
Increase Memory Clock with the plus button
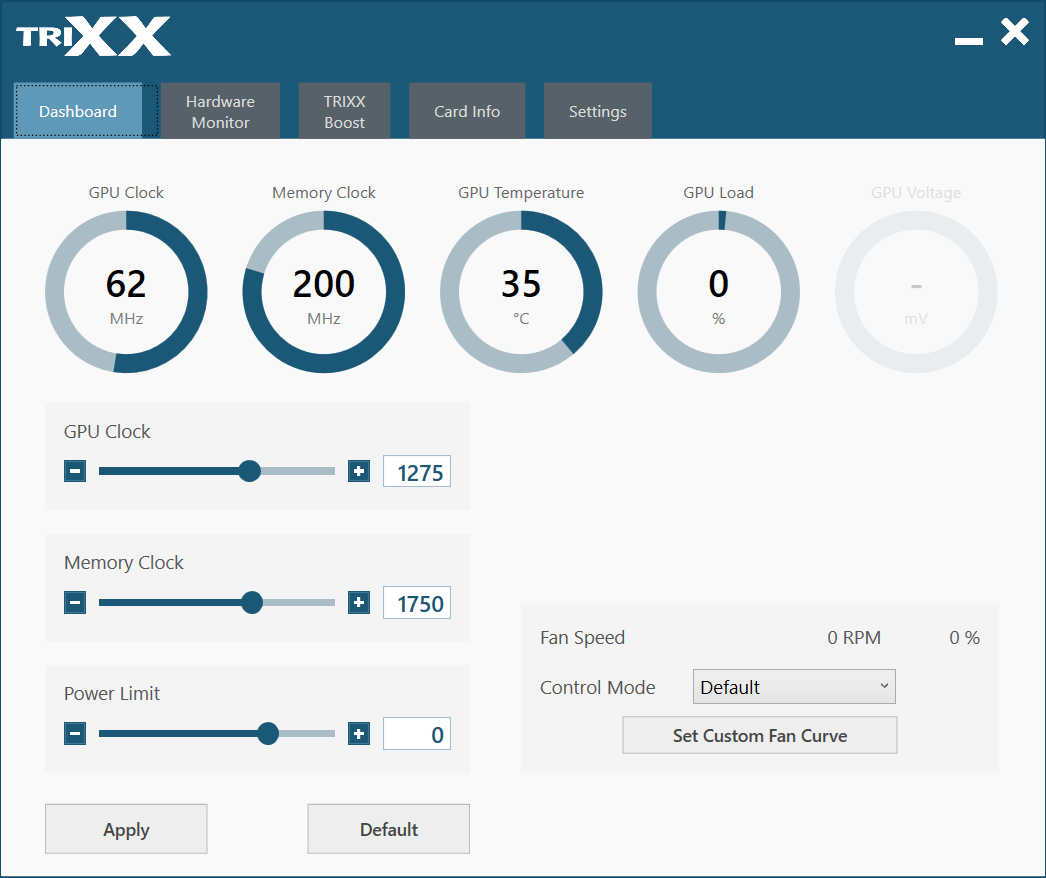[x=359, y=602]
